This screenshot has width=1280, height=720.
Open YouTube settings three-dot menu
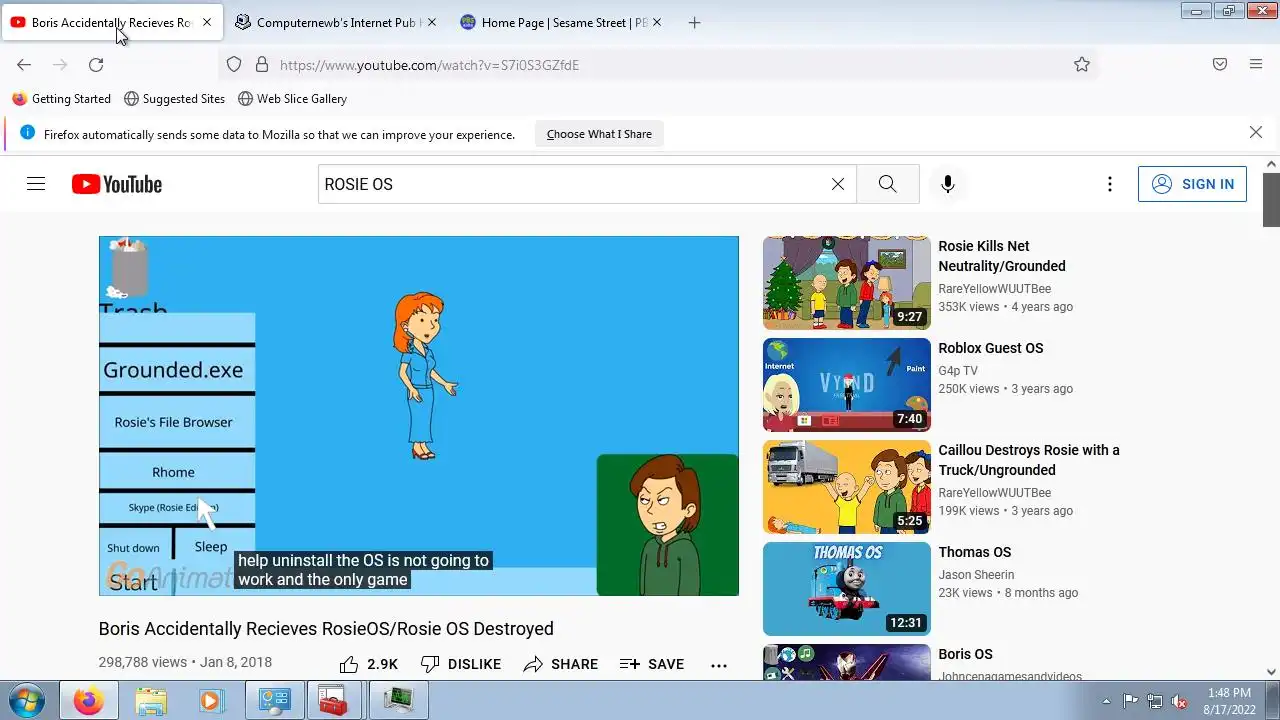1109,184
